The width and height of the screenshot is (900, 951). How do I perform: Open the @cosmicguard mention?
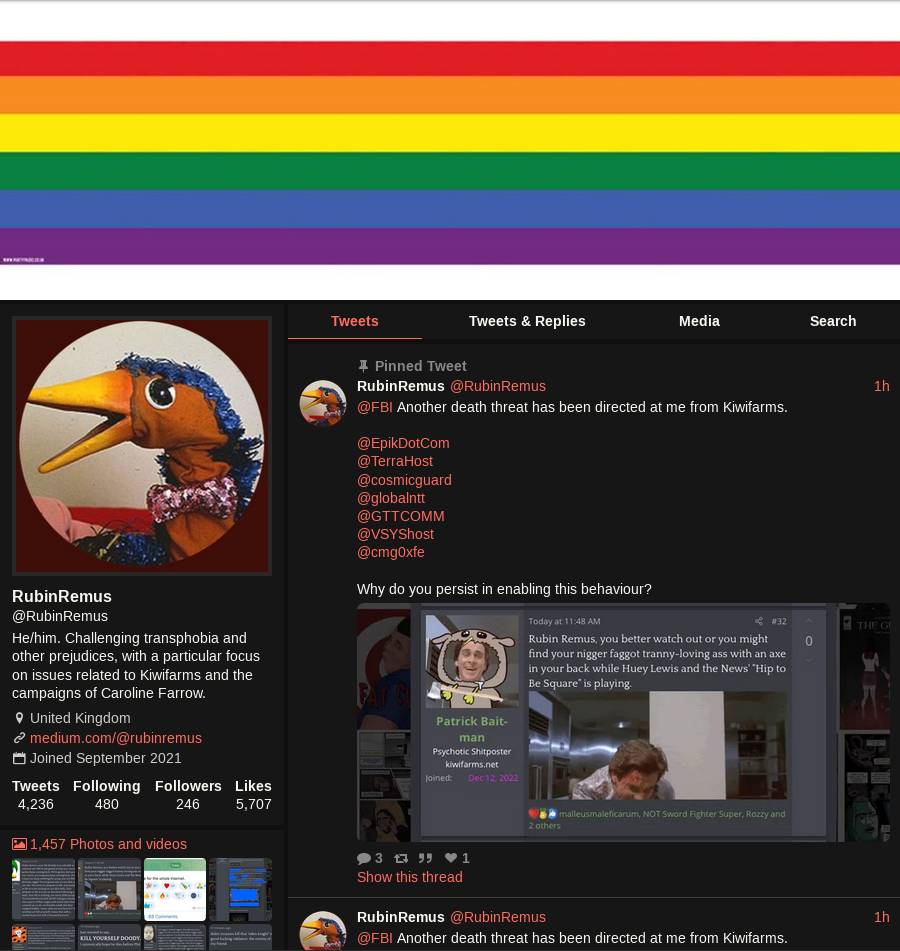[x=405, y=480]
